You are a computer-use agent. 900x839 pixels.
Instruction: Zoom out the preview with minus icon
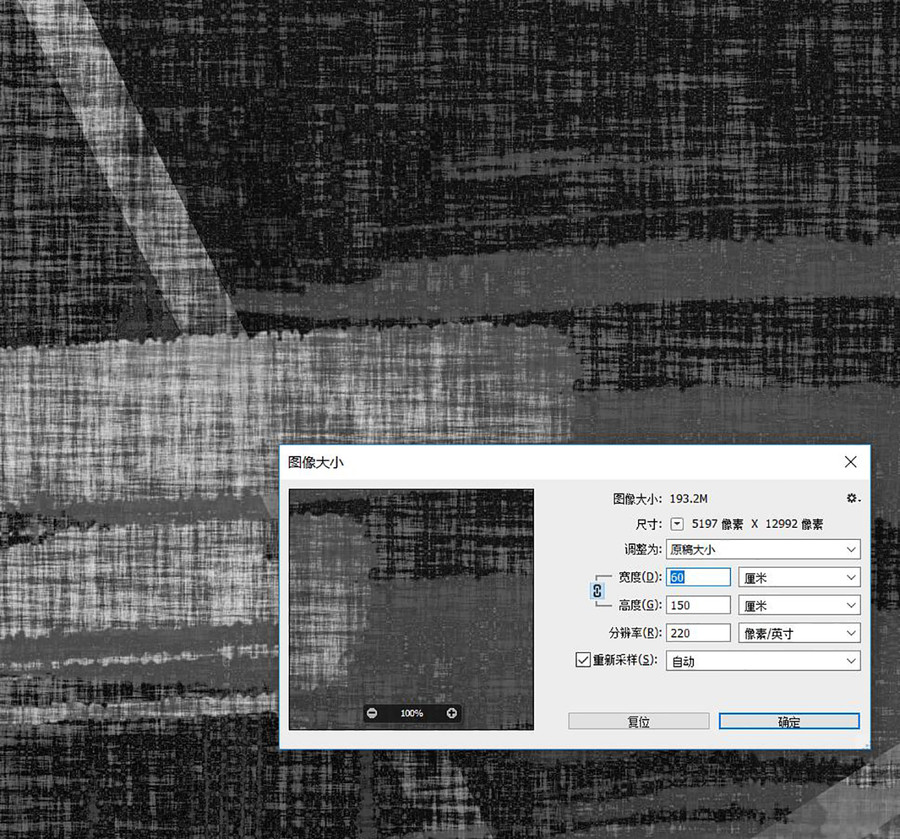pyautogui.click(x=372, y=713)
